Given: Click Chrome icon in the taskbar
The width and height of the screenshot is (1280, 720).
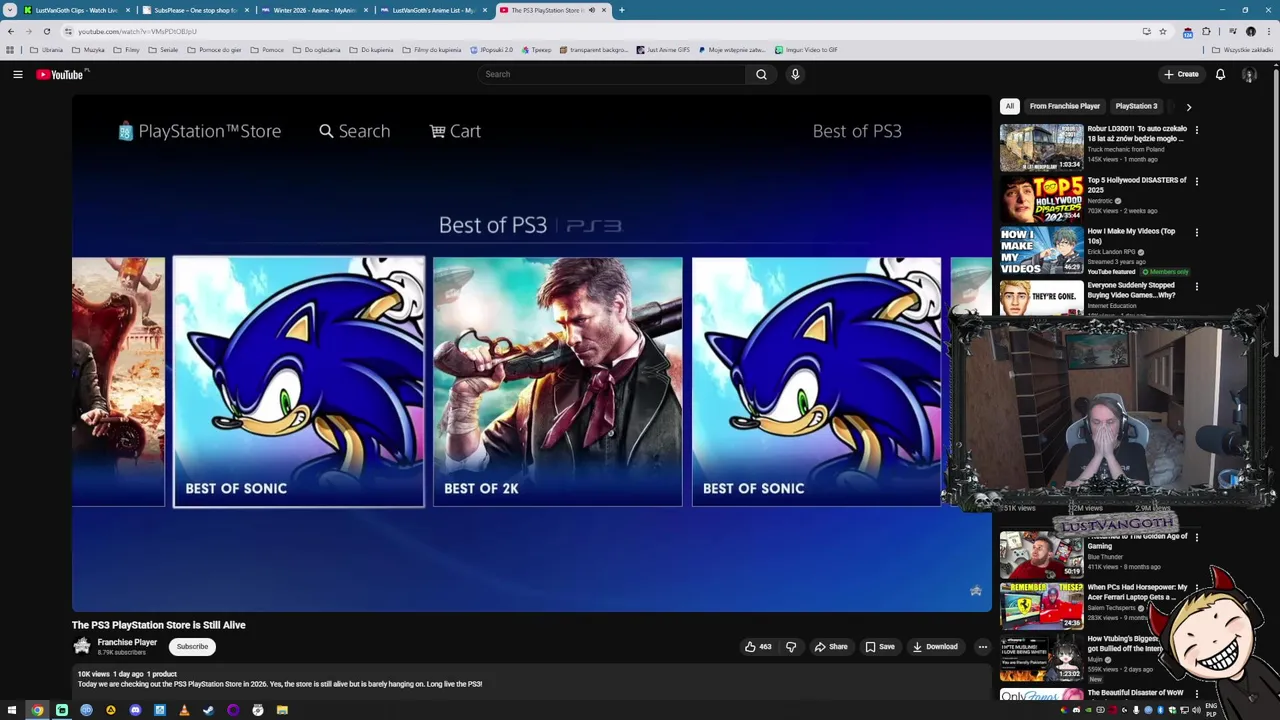Looking at the screenshot, I should (37, 710).
